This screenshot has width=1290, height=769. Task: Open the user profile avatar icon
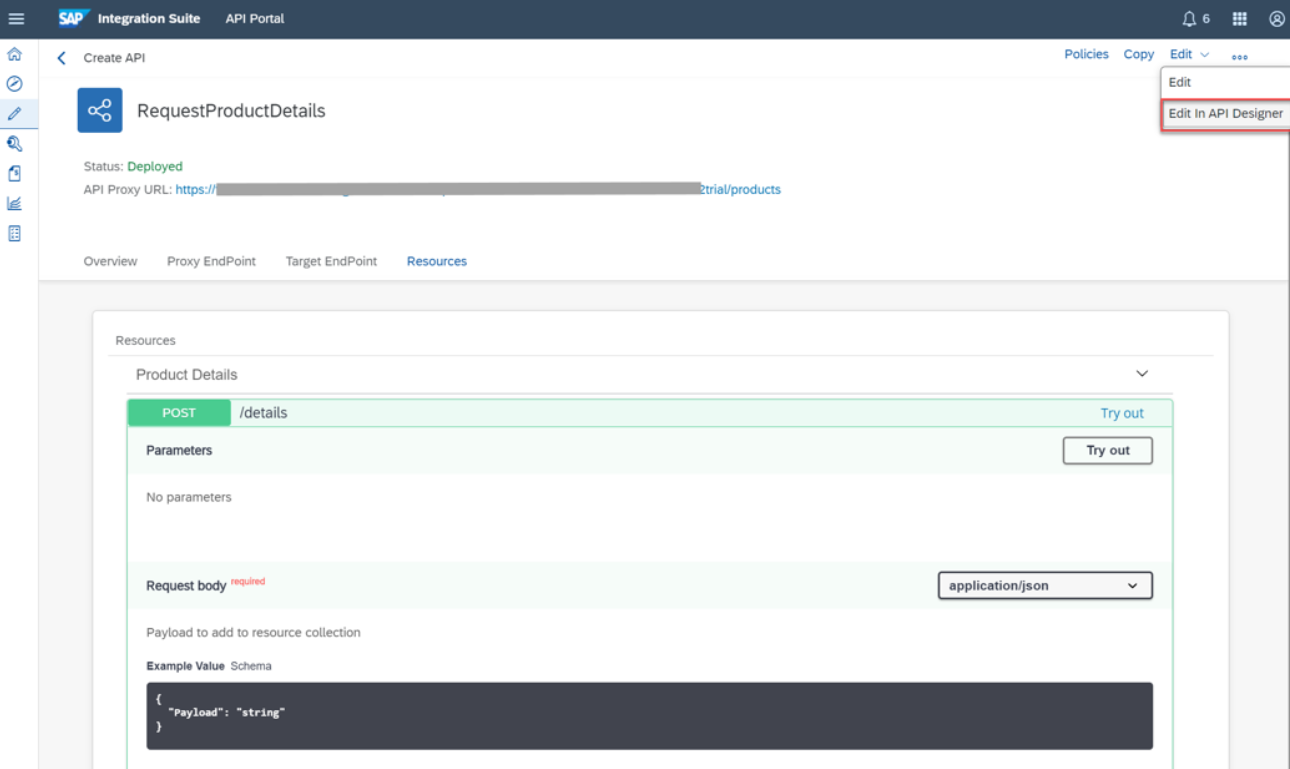1276,18
